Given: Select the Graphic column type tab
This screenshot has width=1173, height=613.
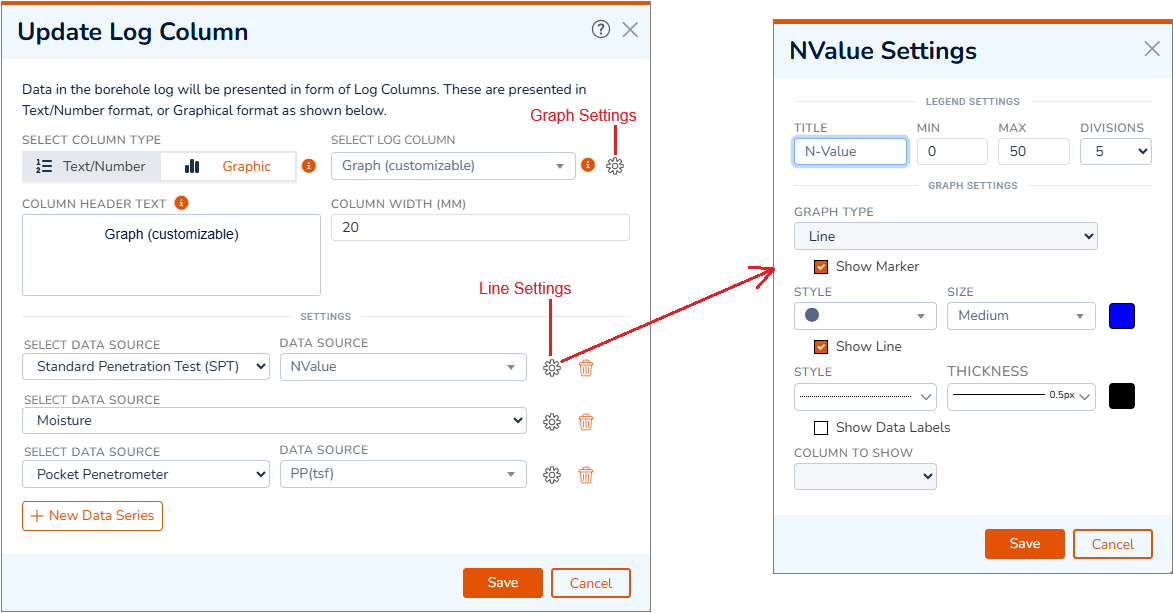Looking at the screenshot, I should [229, 166].
